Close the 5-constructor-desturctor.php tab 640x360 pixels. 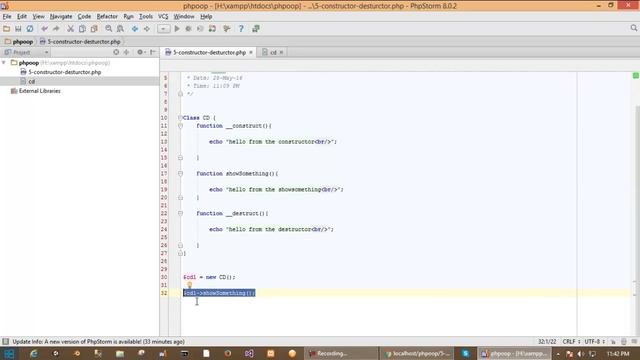pyautogui.click(x=251, y=52)
